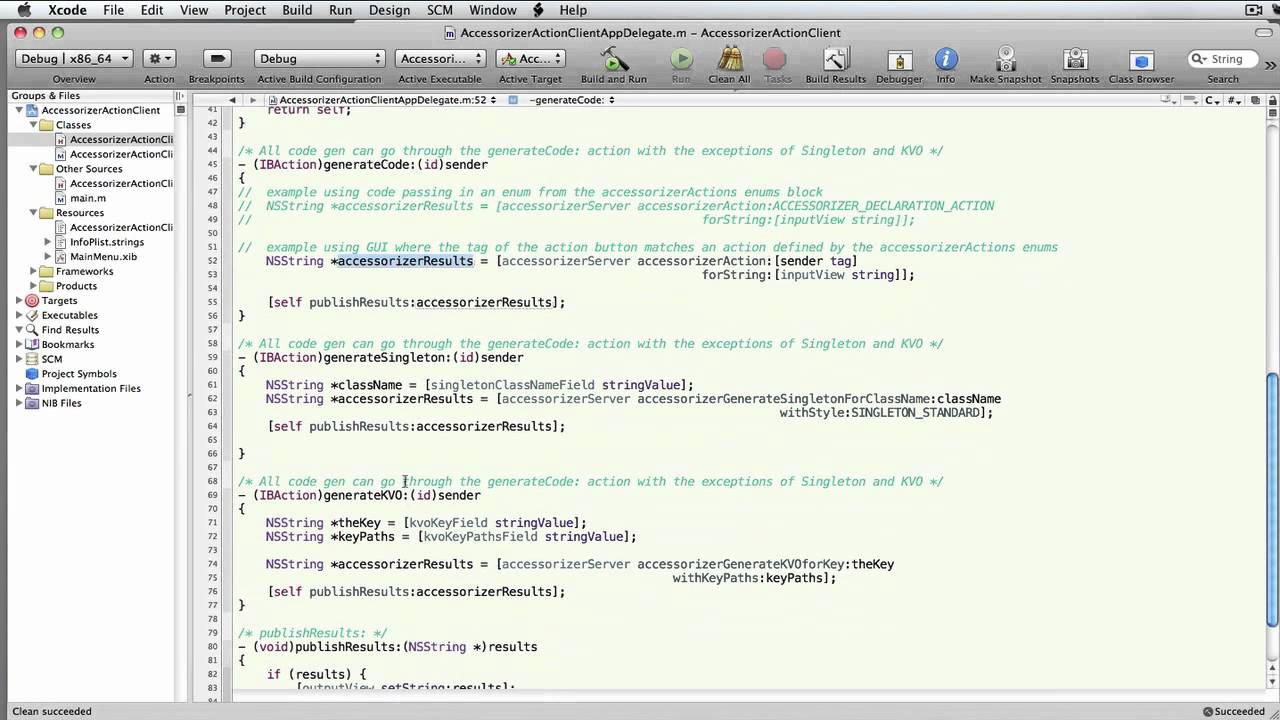Expand the InfoPlist.strings item

(x=47, y=242)
